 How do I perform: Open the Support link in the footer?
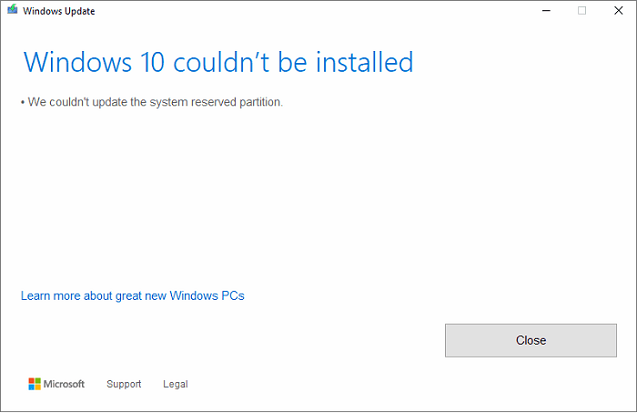click(x=124, y=384)
